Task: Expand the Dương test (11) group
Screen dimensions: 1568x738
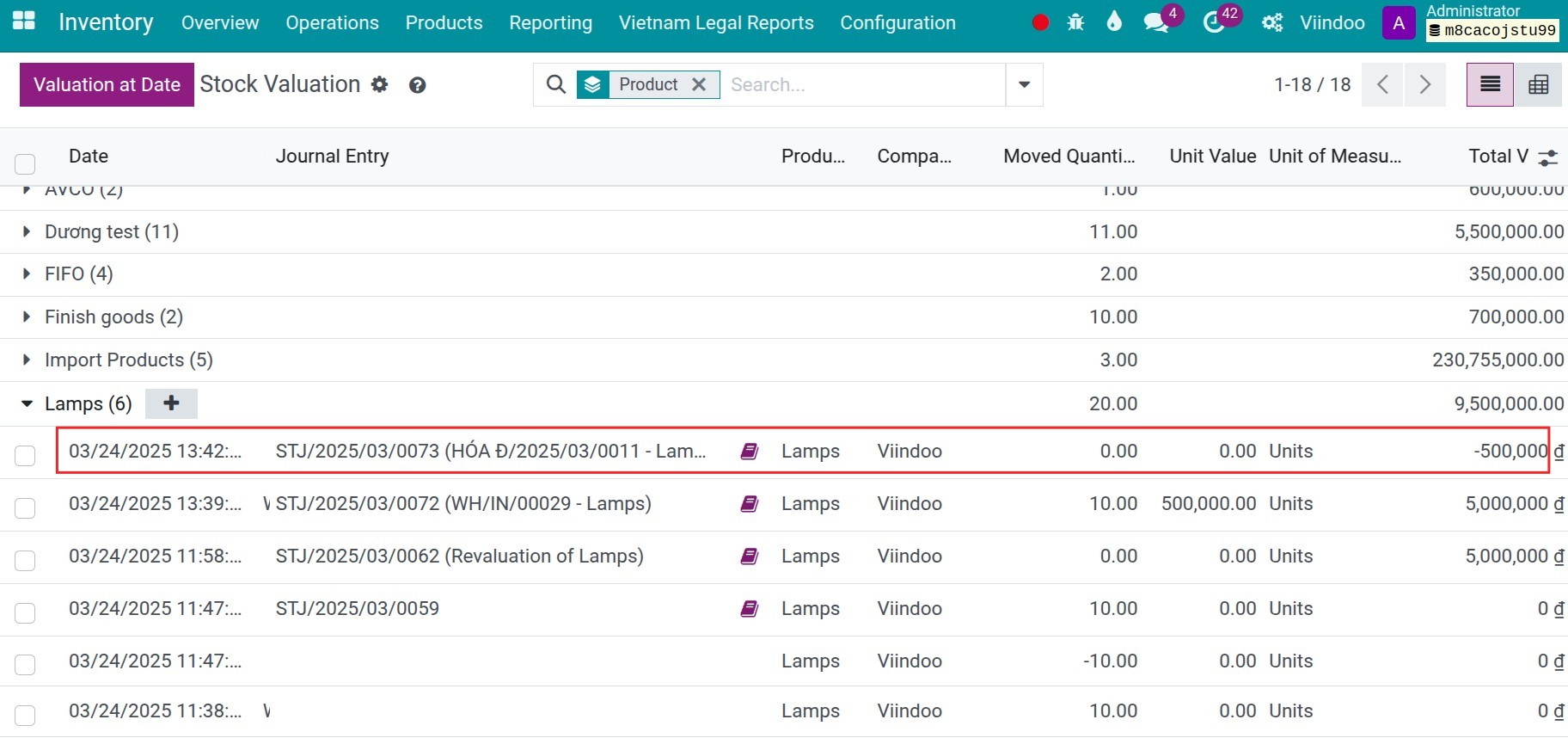Action: (27, 231)
